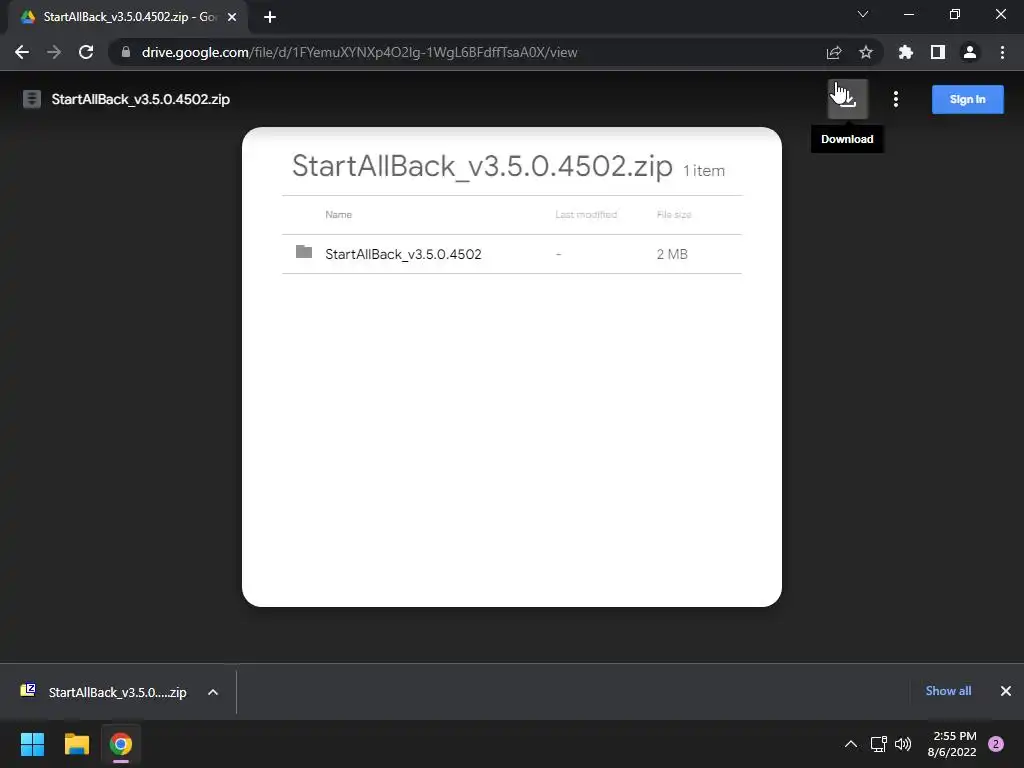Show hidden system tray icons
Viewport: 1024px width, 768px height.
pyautogui.click(x=851, y=744)
